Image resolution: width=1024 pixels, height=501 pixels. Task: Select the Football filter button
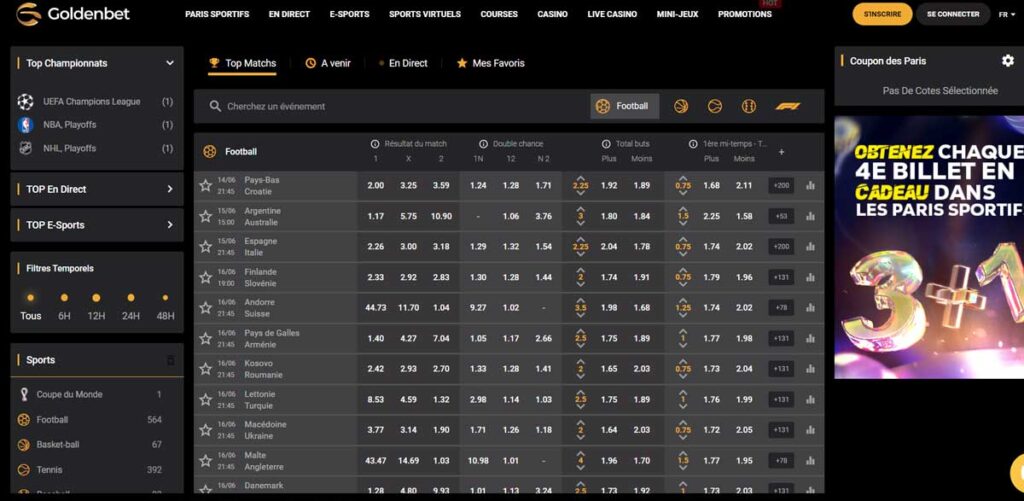pos(625,106)
